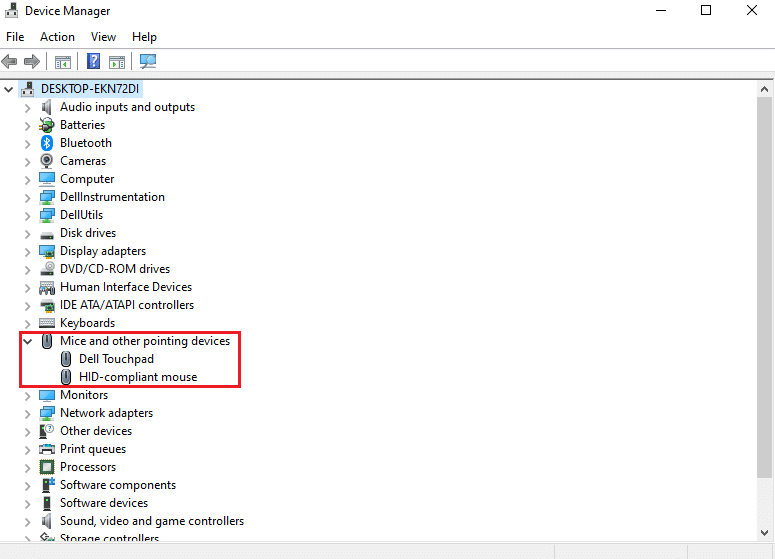Image resolution: width=775 pixels, height=559 pixels.
Task: Expand the Monitors node
Action: (x=28, y=396)
